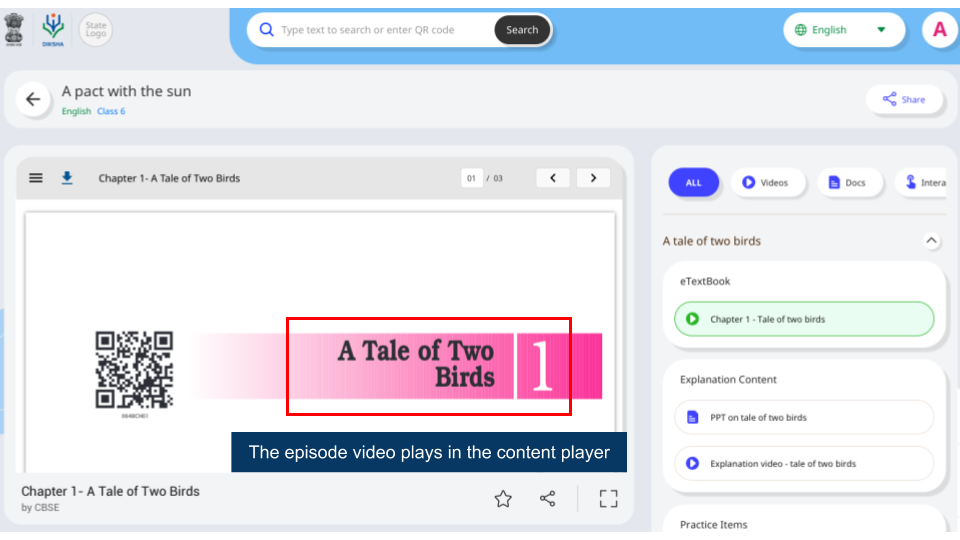Filter content by Videos

click(767, 183)
